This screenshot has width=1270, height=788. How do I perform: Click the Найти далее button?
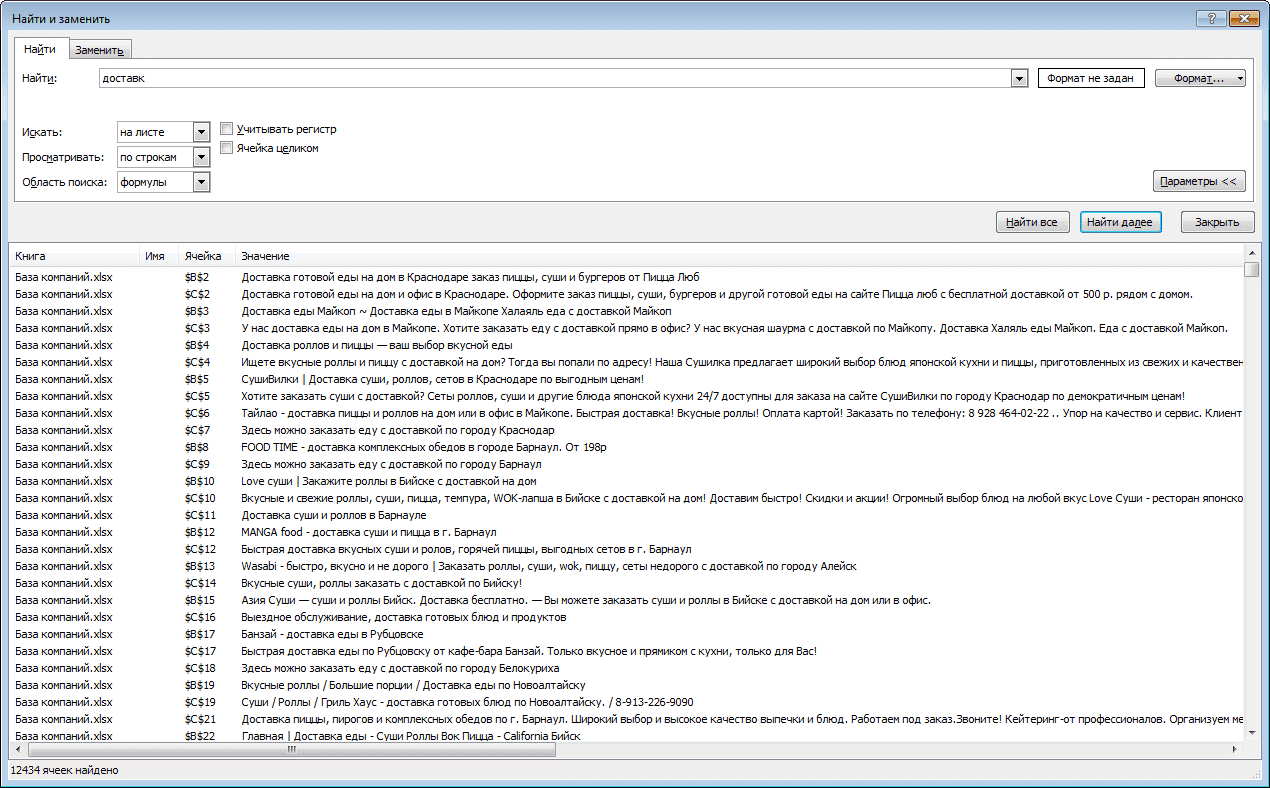(x=1120, y=222)
